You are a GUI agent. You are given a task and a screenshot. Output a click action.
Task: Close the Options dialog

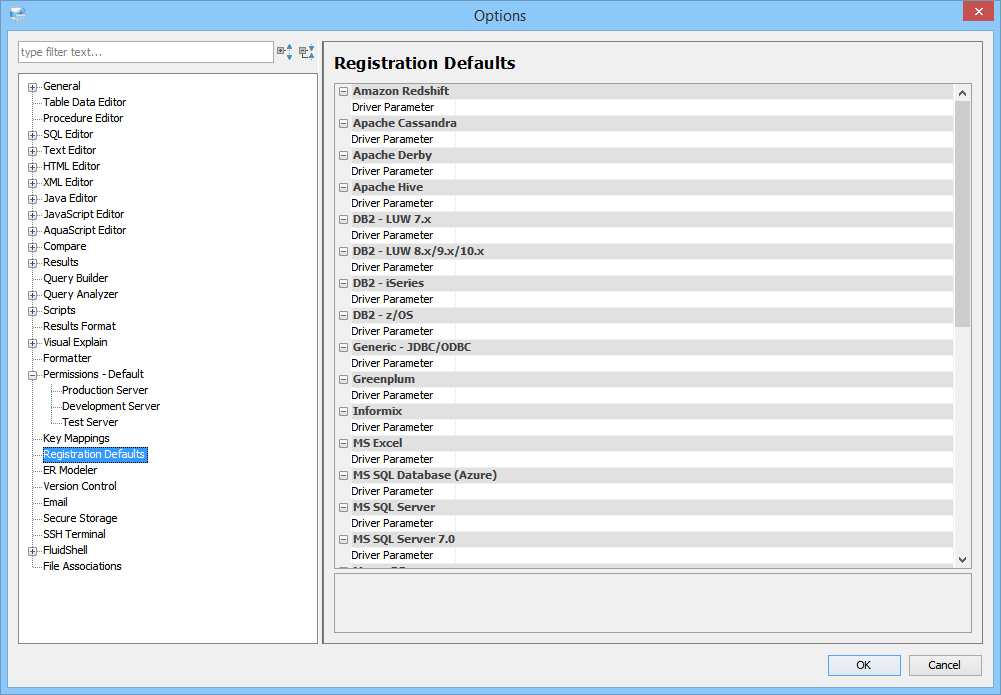pyautogui.click(x=978, y=11)
